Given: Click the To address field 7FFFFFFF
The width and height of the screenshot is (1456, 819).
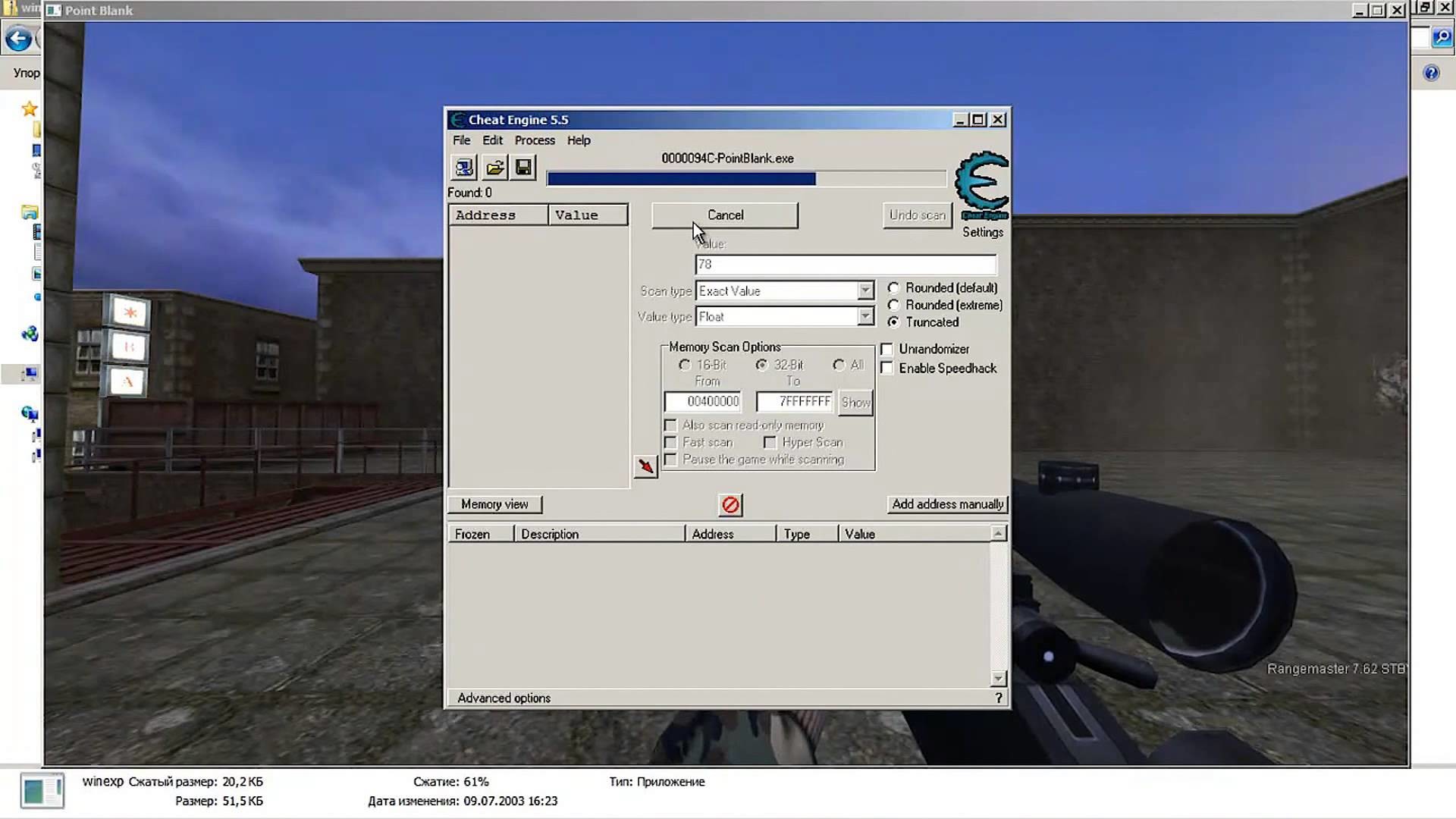Looking at the screenshot, I should (x=794, y=402).
